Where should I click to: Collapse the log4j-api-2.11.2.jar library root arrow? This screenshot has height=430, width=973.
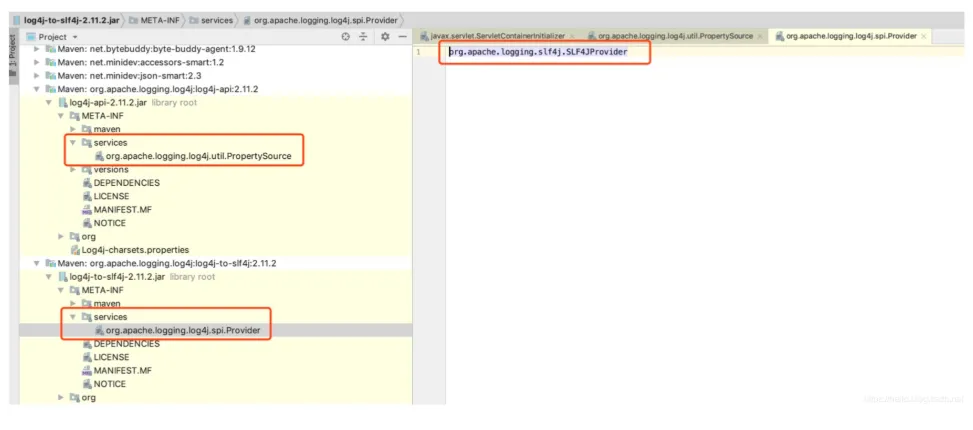[x=49, y=103]
